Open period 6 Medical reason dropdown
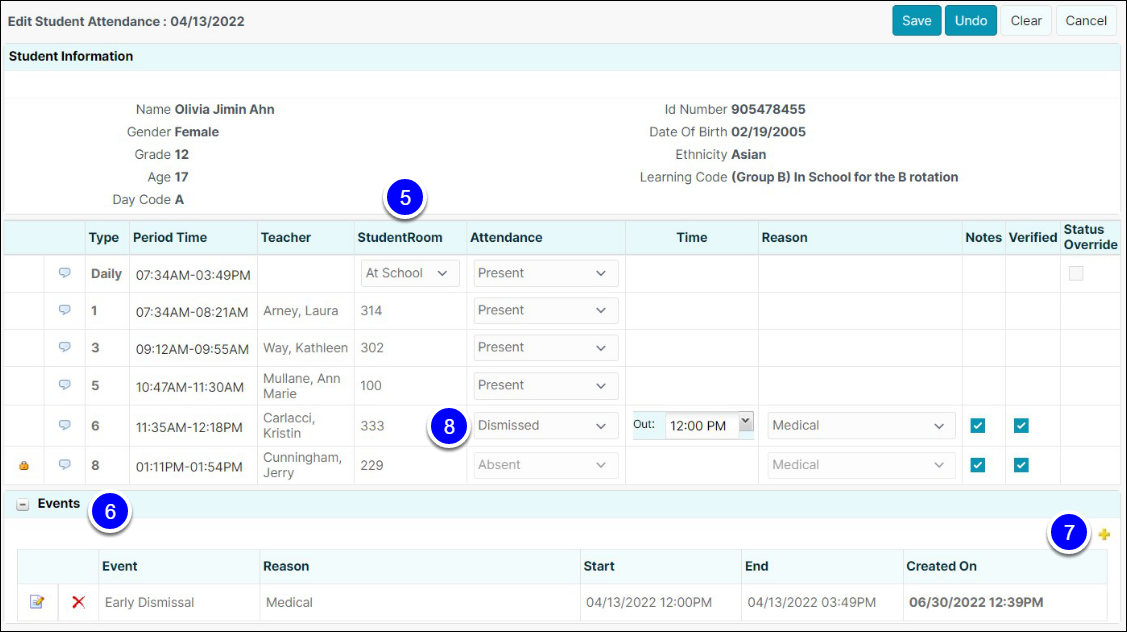The height and width of the screenshot is (632, 1127). [x=861, y=426]
